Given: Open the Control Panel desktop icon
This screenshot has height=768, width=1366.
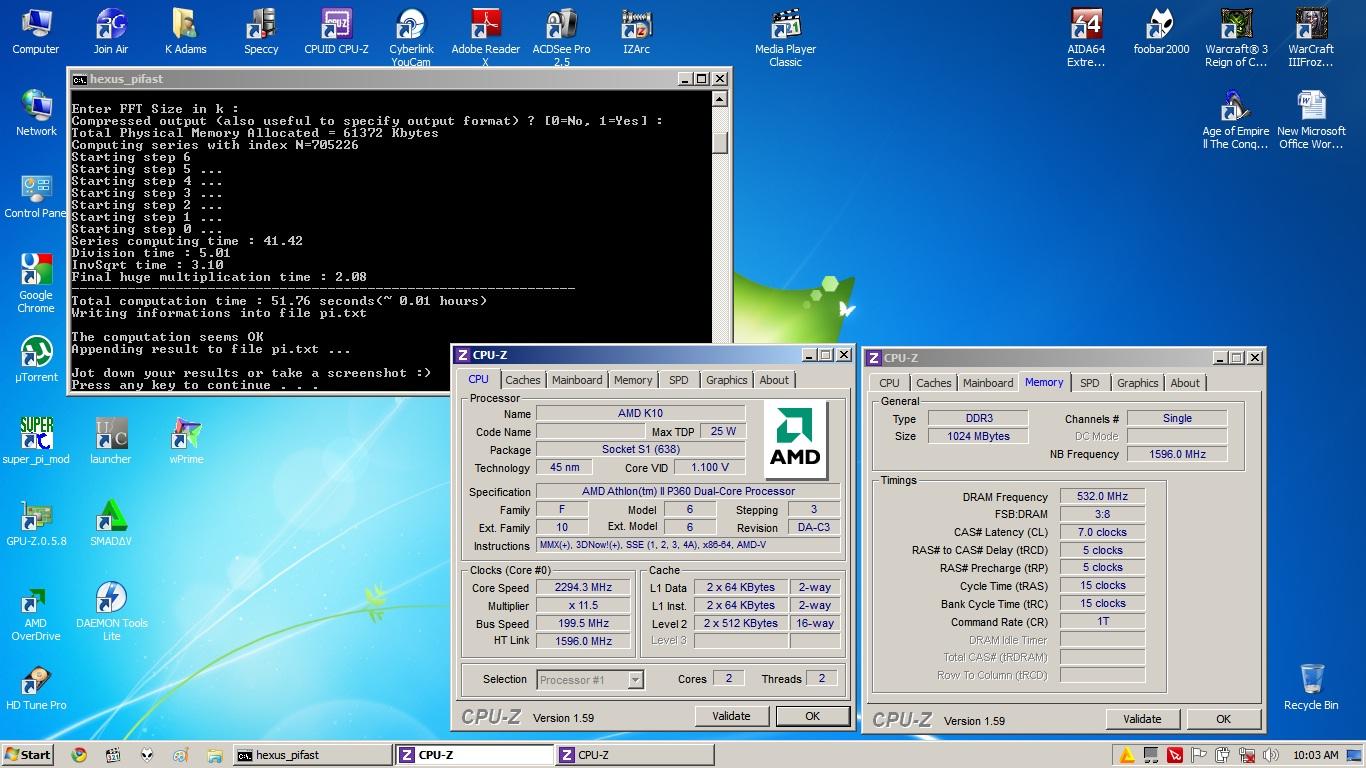Looking at the screenshot, I should [36, 196].
